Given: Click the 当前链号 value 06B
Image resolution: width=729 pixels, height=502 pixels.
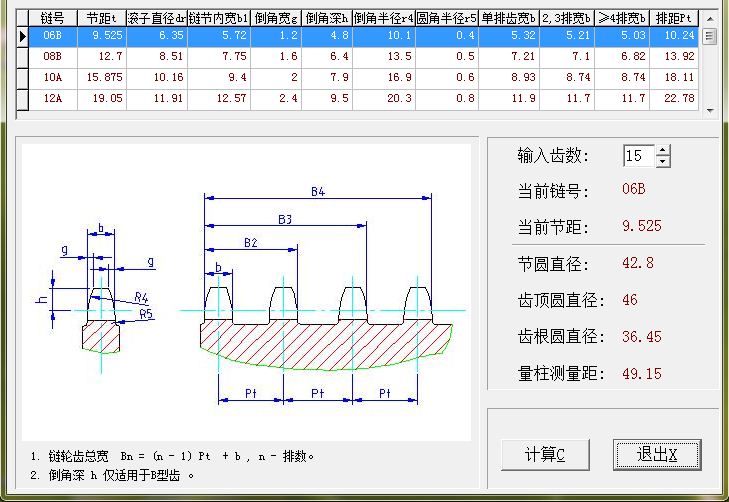Looking at the screenshot, I should point(634,189).
